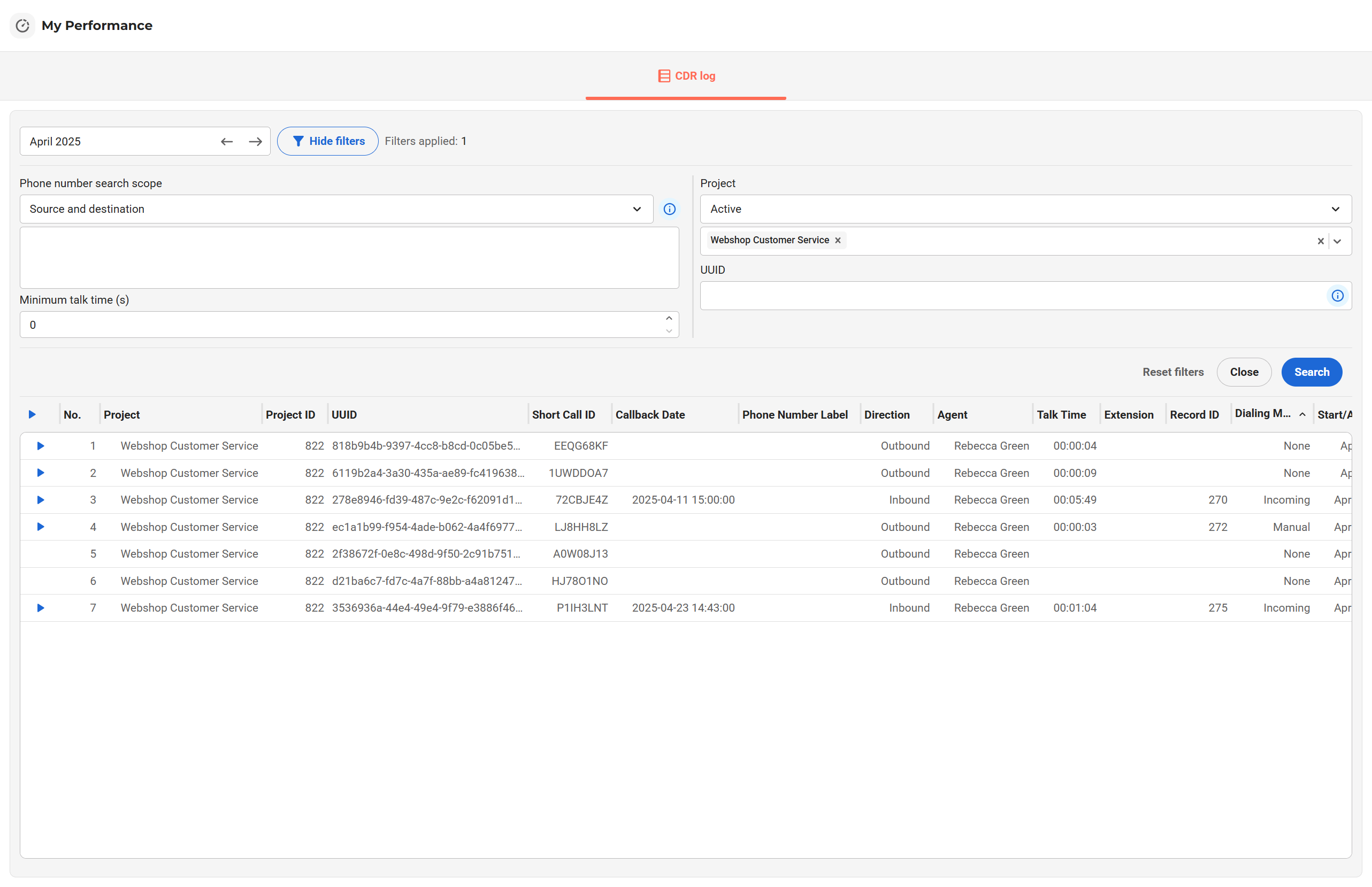Go to previous month arrow
Screen dimensions: 1372x887
tap(226, 142)
